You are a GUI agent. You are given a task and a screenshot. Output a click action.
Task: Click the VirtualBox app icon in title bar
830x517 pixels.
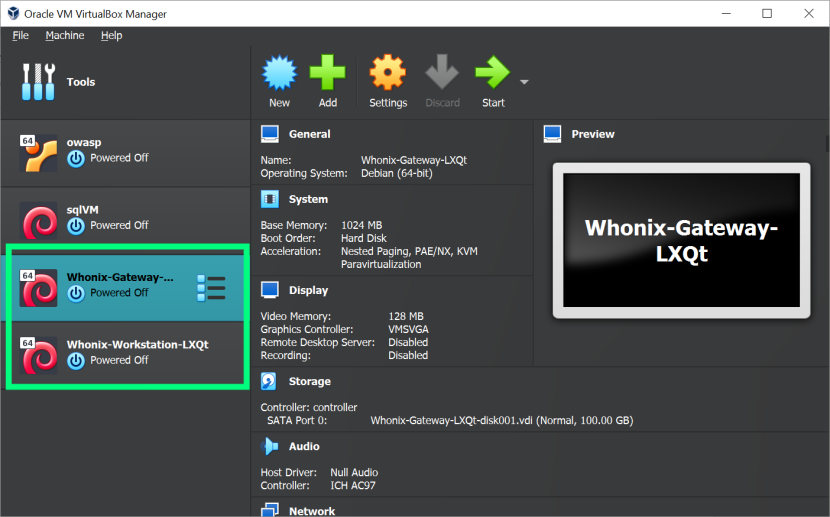[13, 14]
